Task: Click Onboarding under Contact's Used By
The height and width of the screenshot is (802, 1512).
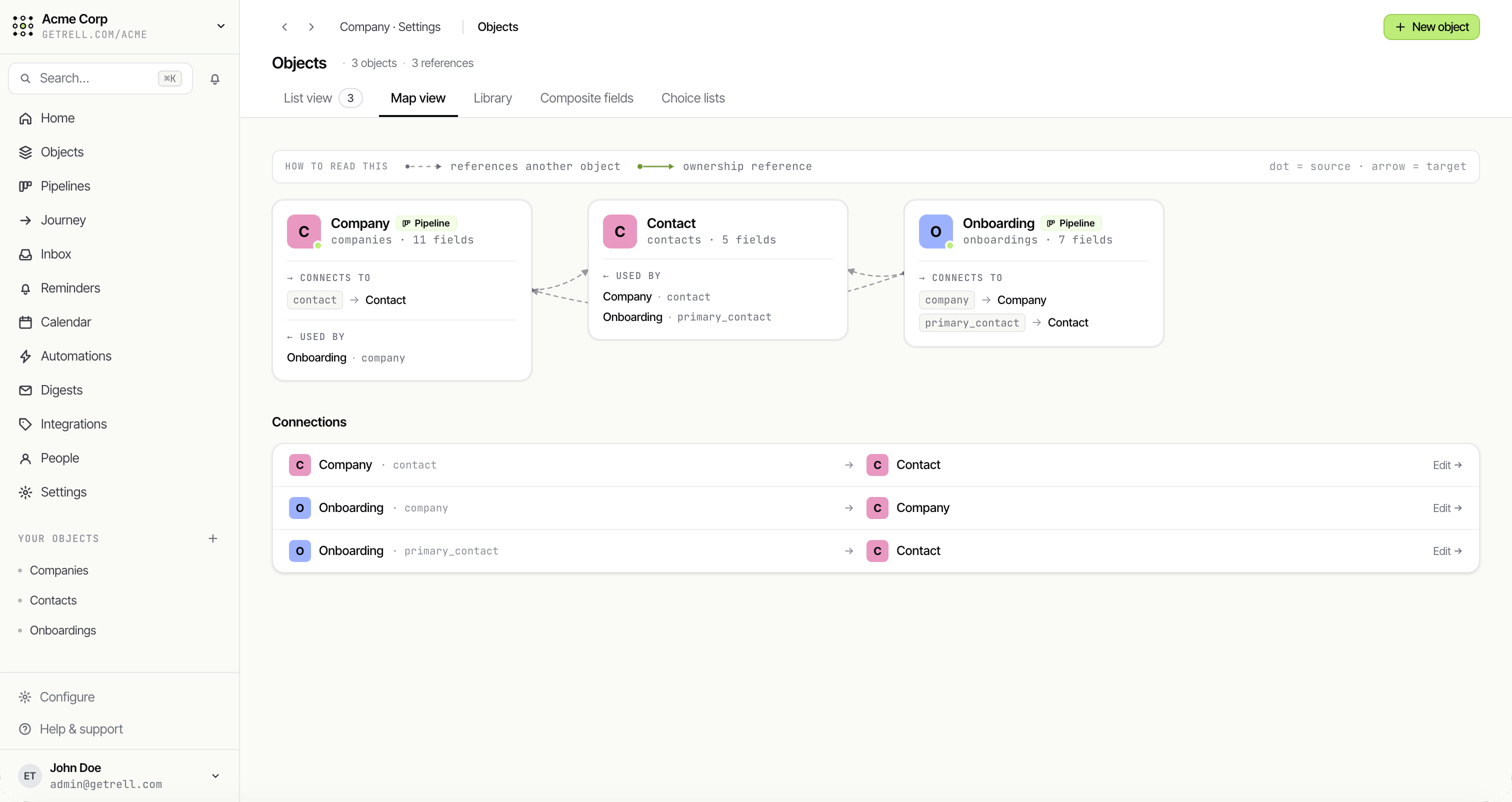Action: (x=632, y=317)
